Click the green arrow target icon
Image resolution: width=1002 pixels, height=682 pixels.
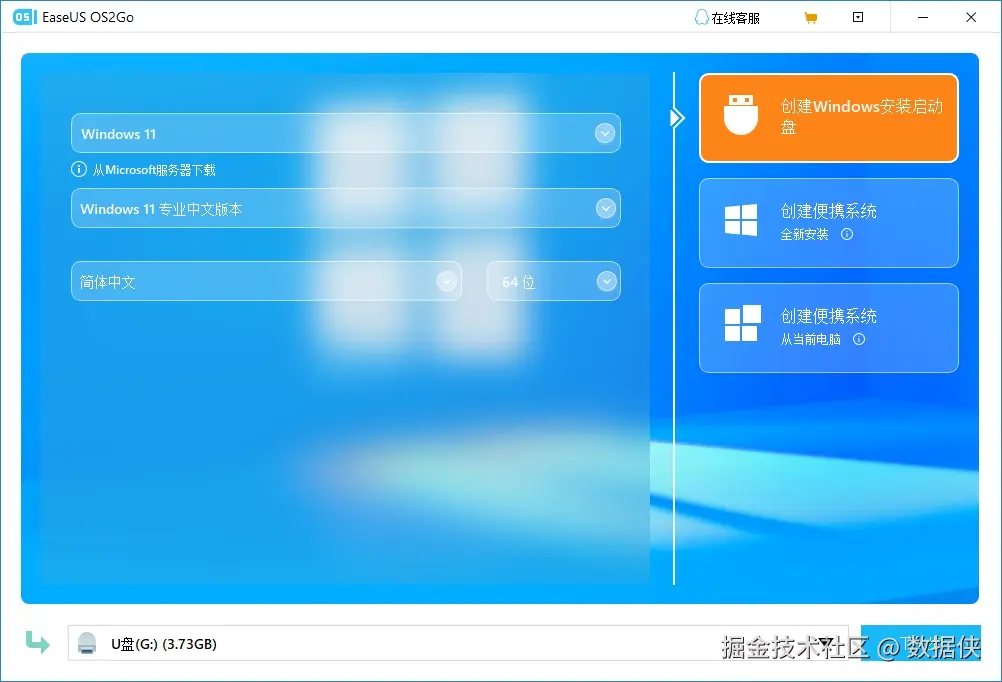click(x=37, y=642)
